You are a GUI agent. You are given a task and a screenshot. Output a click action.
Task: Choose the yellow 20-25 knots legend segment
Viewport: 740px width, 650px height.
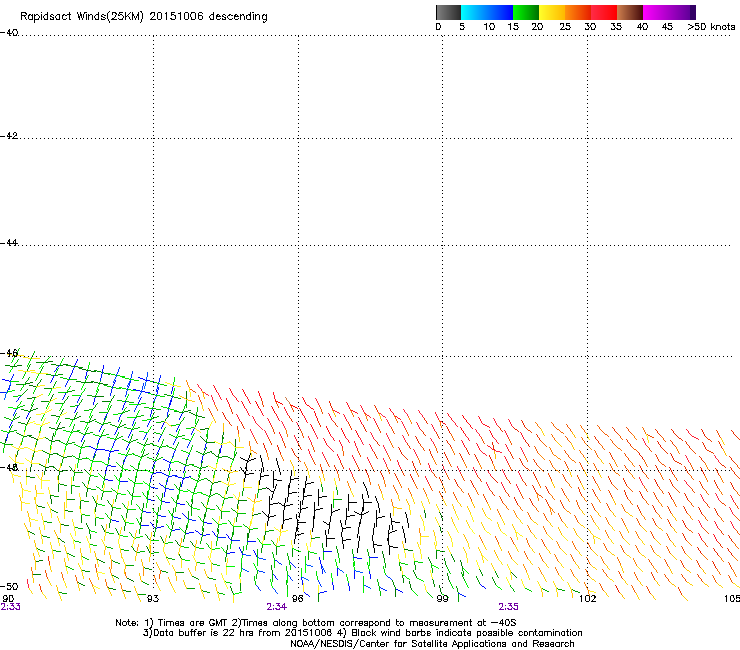coord(552,12)
